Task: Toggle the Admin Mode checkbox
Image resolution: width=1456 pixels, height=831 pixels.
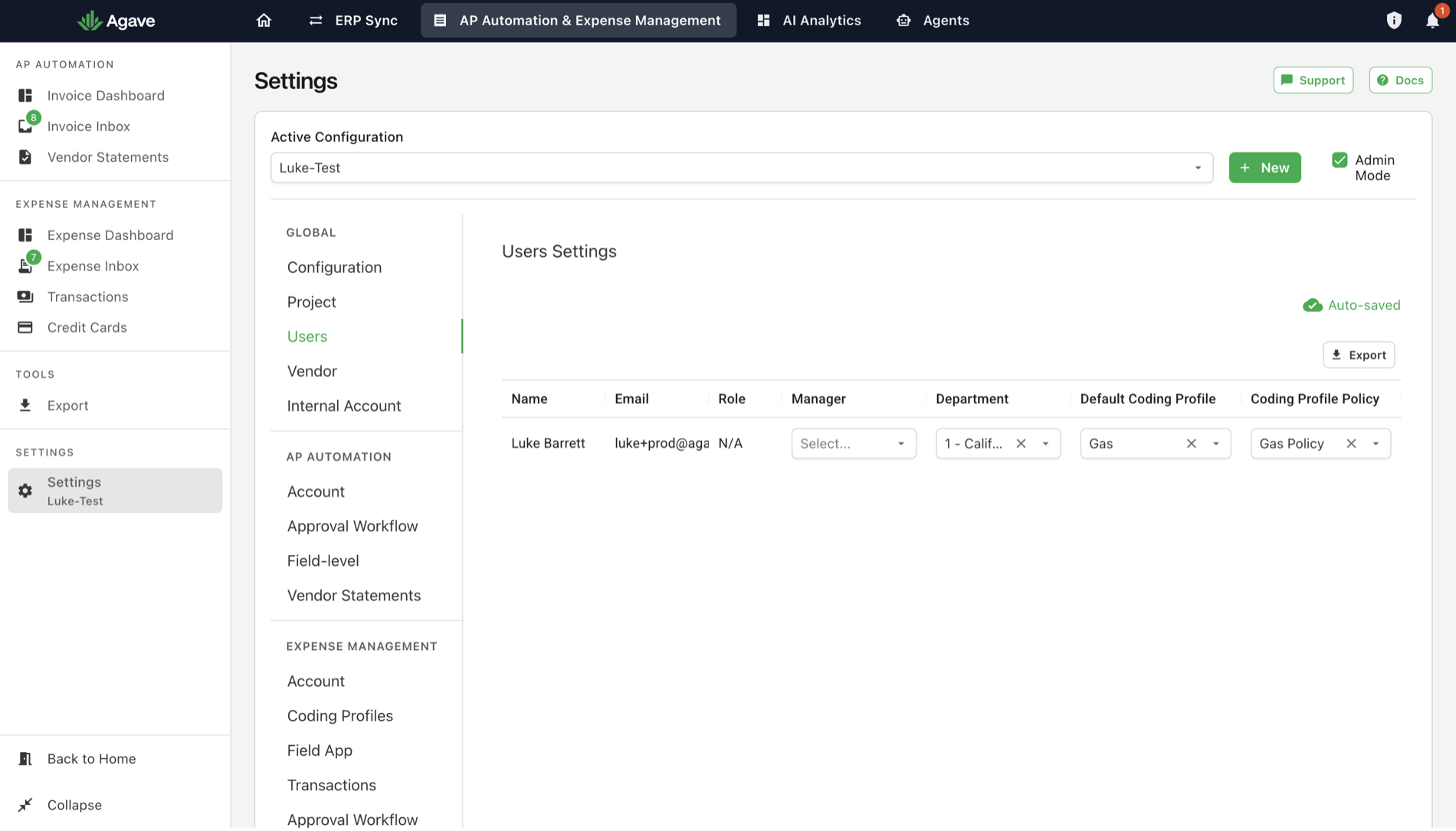Action: tap(1340, 160)
